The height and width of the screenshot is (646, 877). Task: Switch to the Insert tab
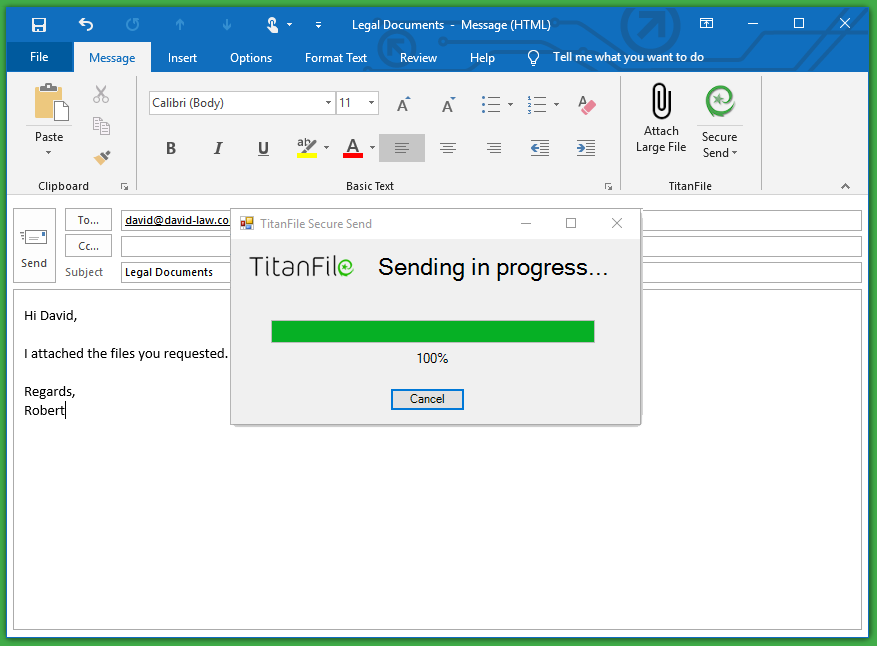point(182,58)
